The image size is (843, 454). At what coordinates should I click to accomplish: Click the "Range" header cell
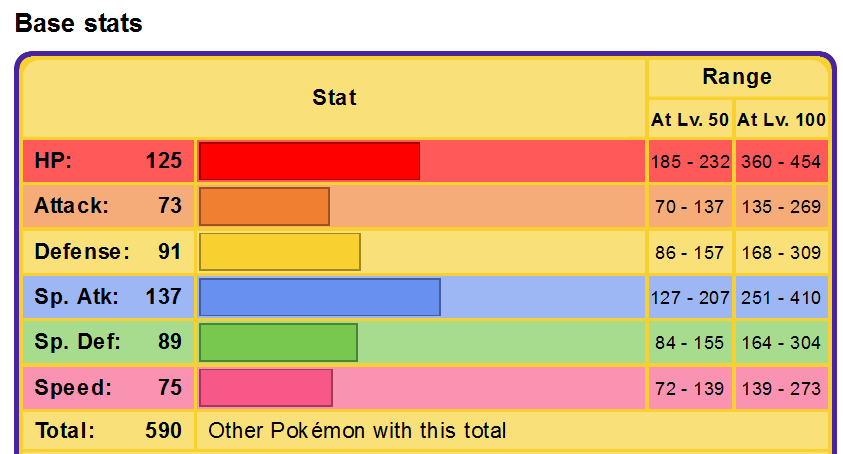click(x=737, y=77)
